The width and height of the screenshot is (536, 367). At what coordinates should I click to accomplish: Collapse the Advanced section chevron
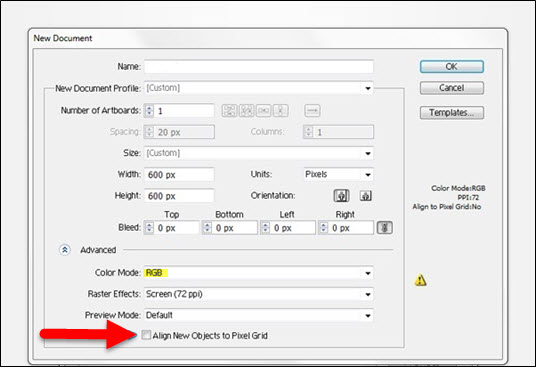coord(65,250)
